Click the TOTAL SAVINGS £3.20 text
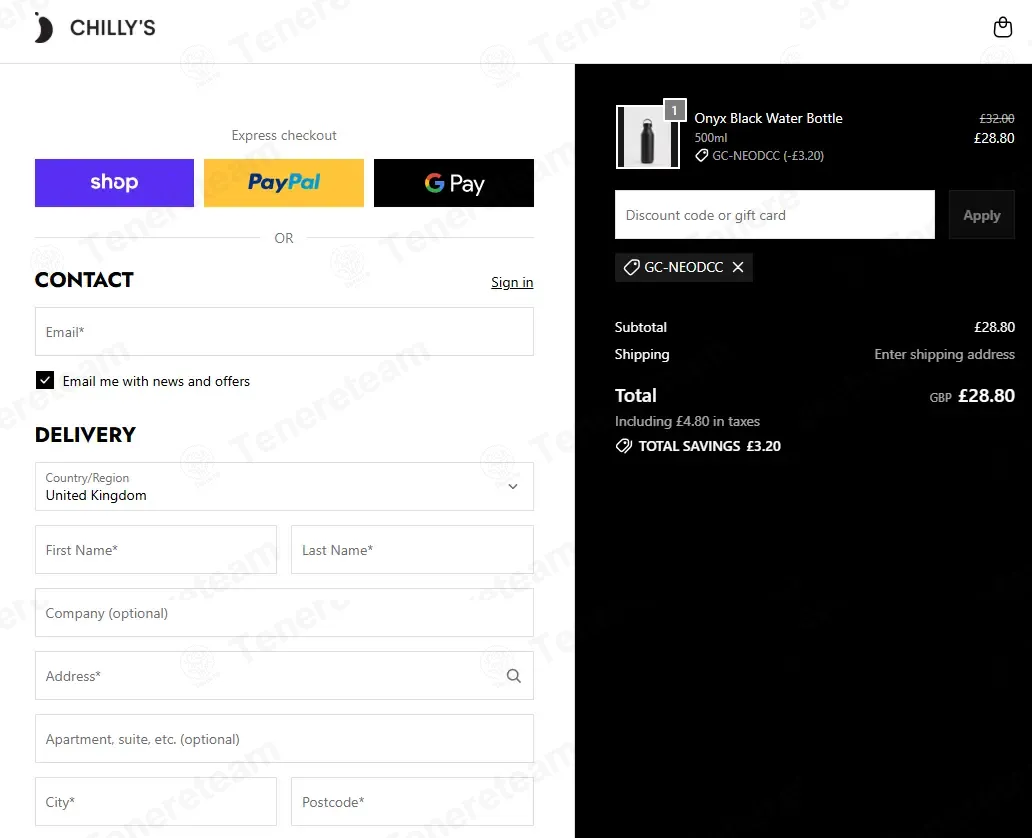Viewport: 1032px width, 838px height. [x=710, y=446]
